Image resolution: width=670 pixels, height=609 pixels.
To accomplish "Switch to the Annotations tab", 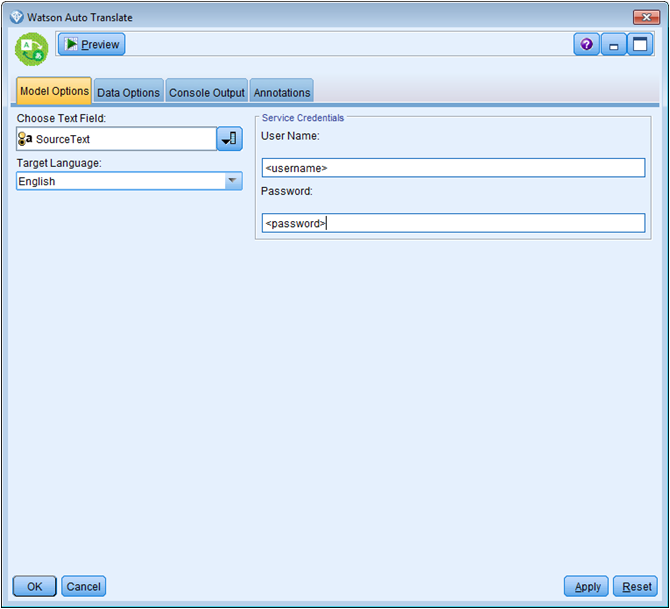I will coord(282,92).
